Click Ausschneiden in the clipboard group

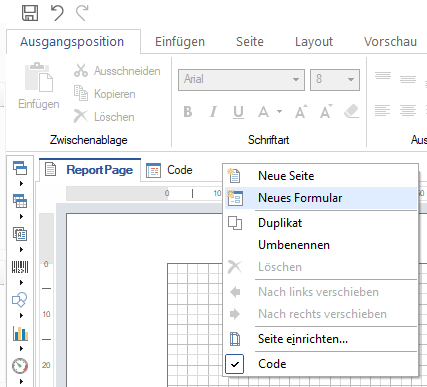117,71
